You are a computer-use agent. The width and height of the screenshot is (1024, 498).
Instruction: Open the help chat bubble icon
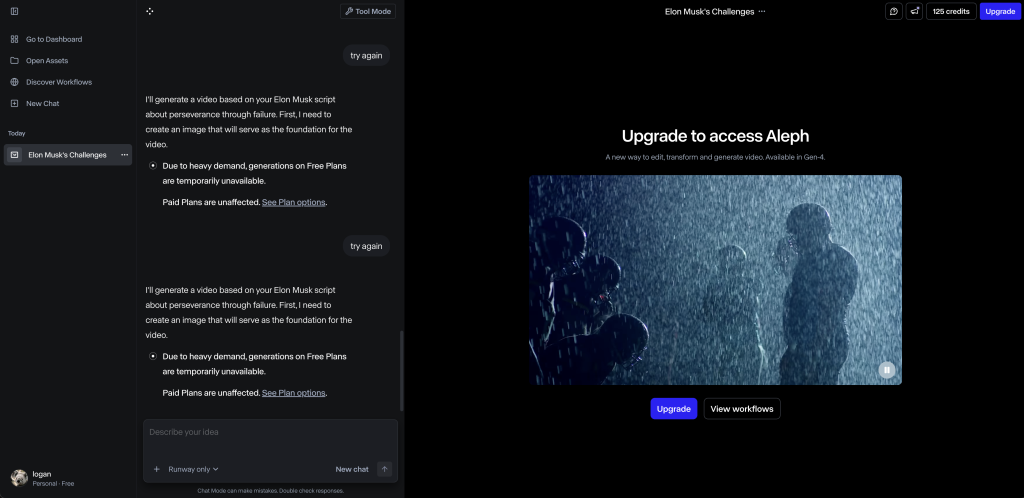[x=894, y=11]
